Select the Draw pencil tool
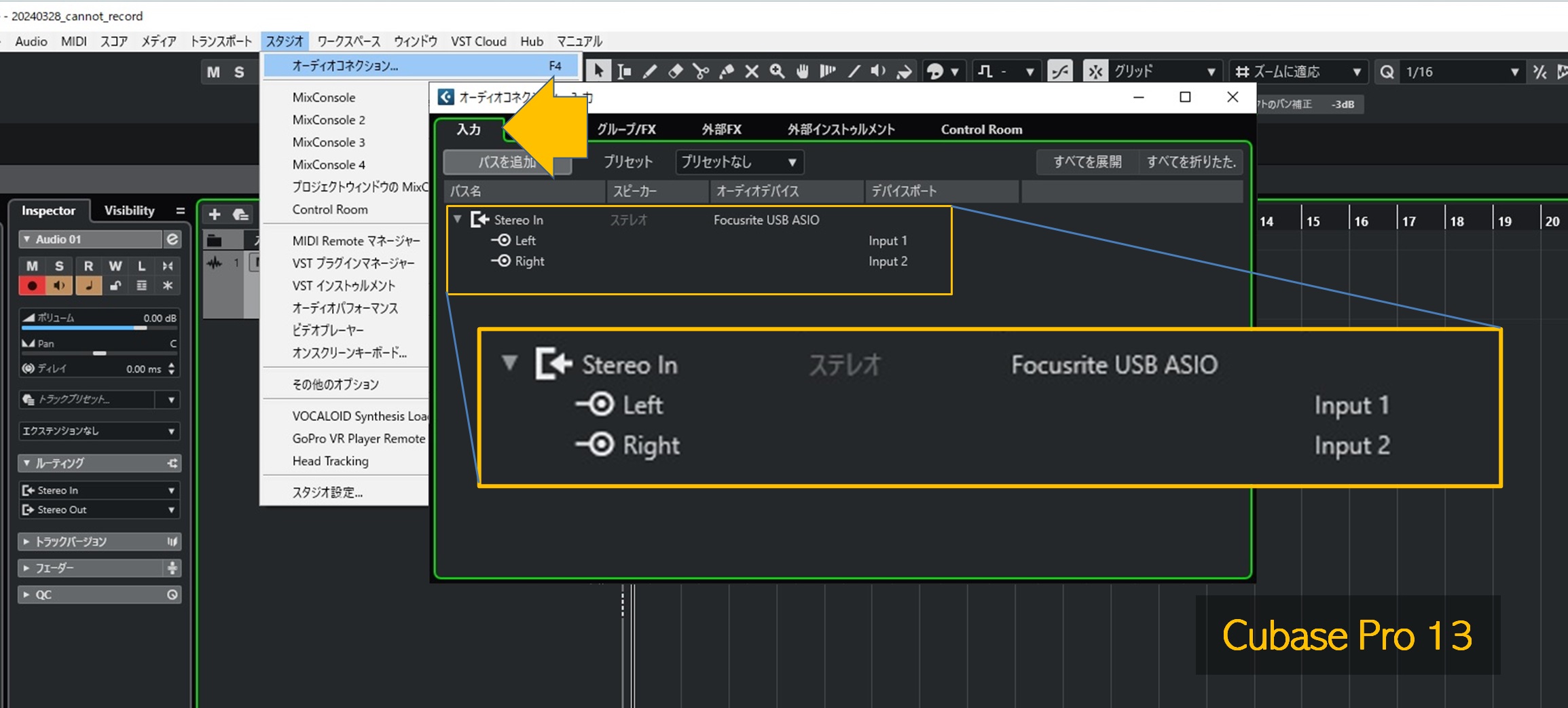 tap(650, 71)
